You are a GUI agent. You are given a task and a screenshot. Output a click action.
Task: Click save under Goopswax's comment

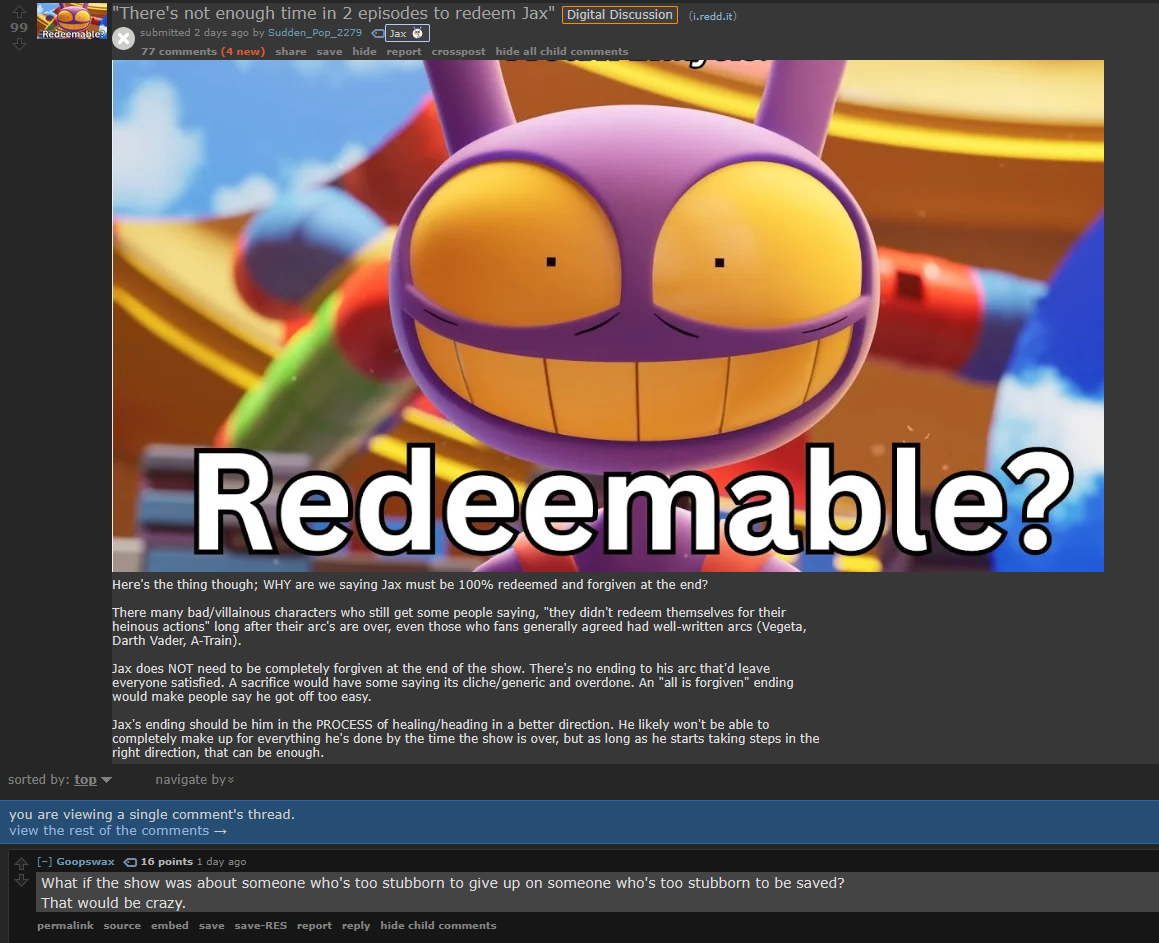pos(211,925)
